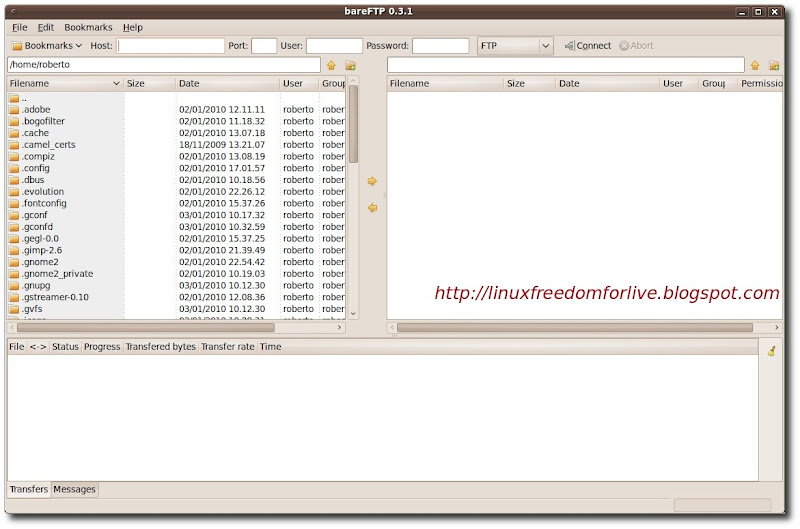
Task: Sort remote list by Date column
Action: (607, 83)
